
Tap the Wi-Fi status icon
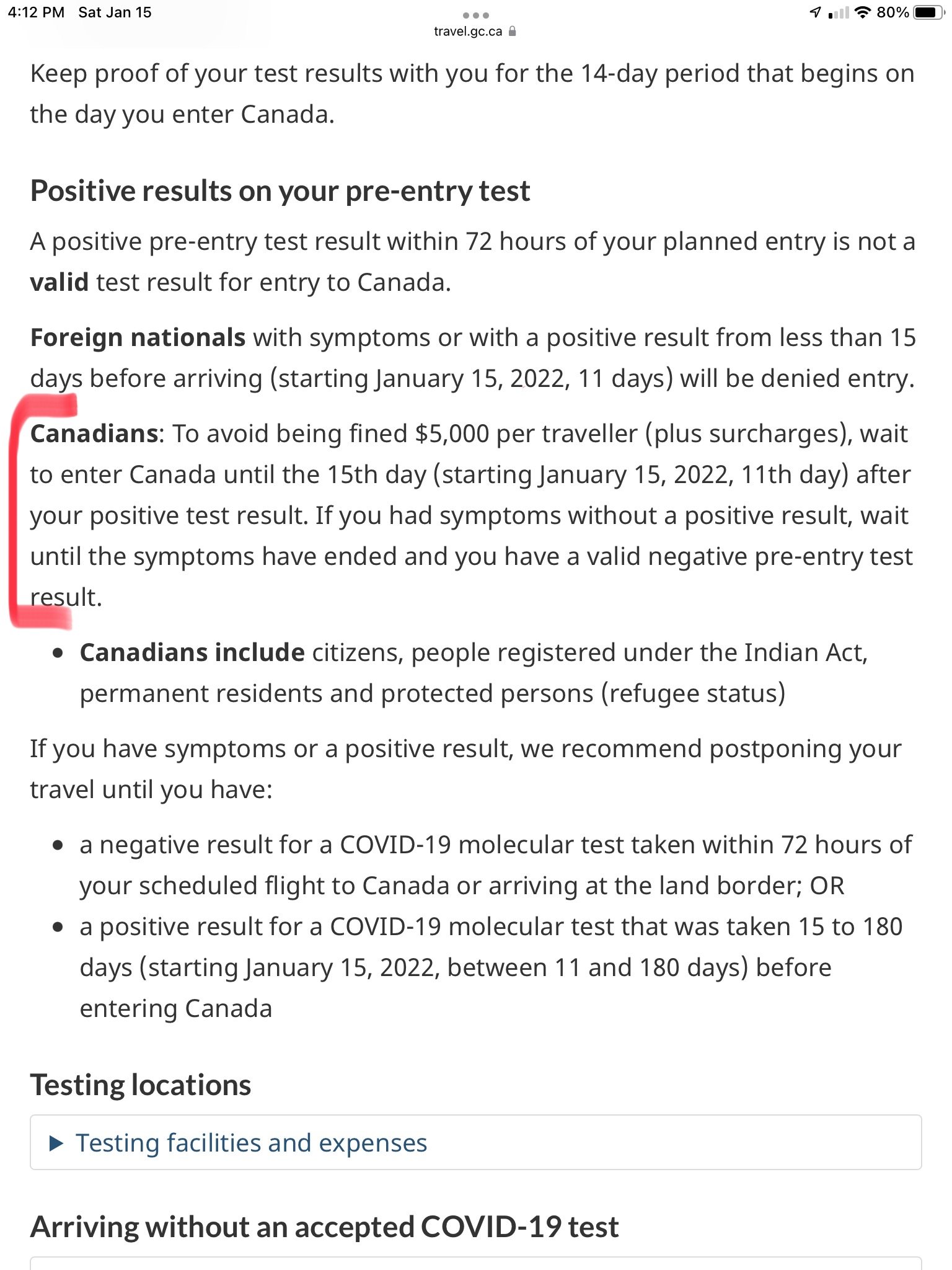862,12
